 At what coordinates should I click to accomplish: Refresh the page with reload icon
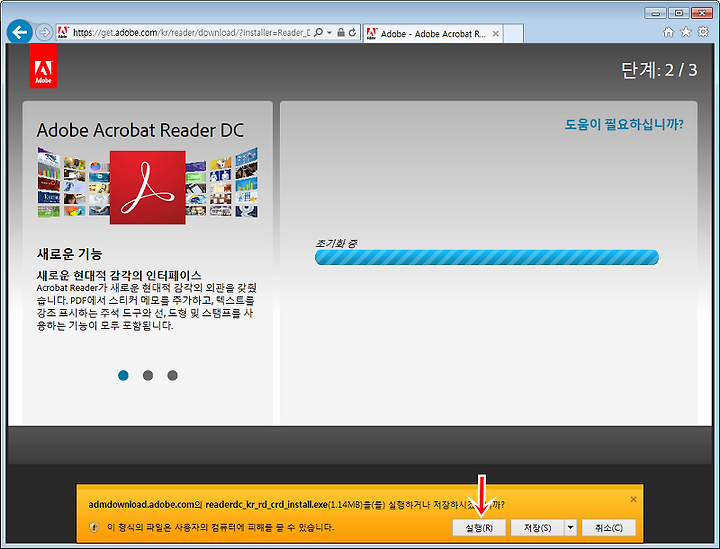tap(352, 33)
